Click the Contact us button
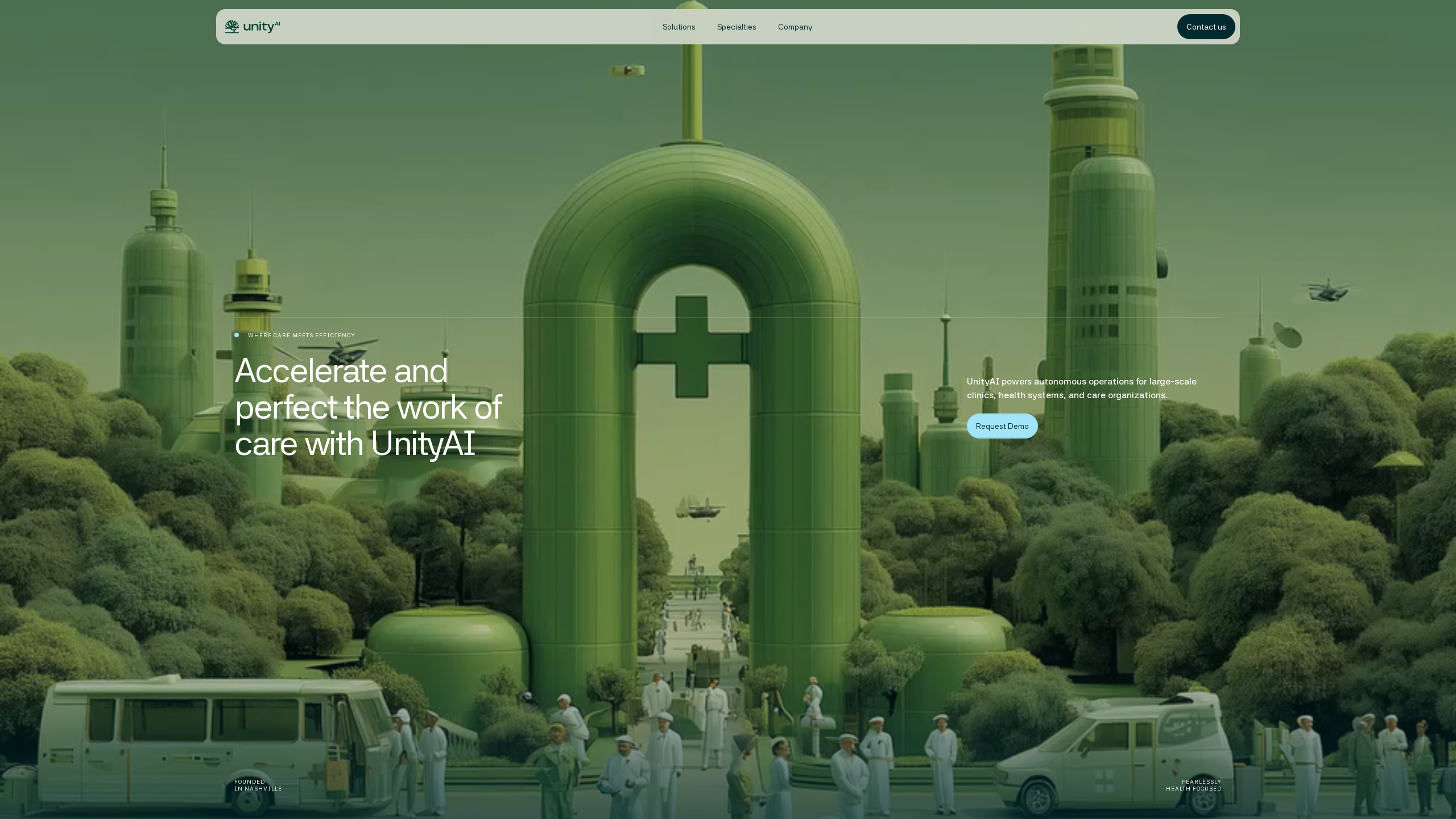This screenshot has height=819, width=1456. click(x=1206, y=27)
